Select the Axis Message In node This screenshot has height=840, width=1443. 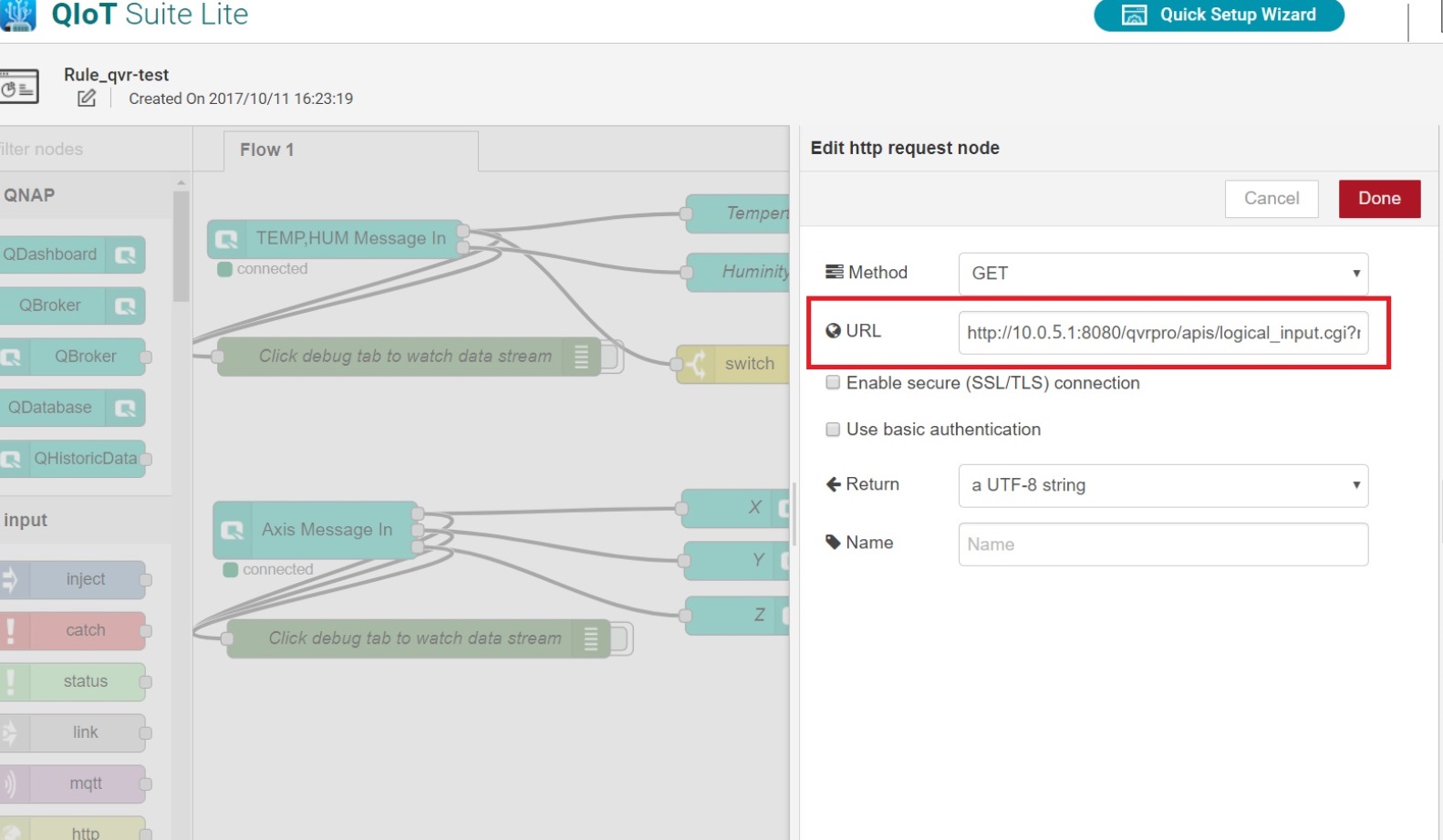point(316,530)
